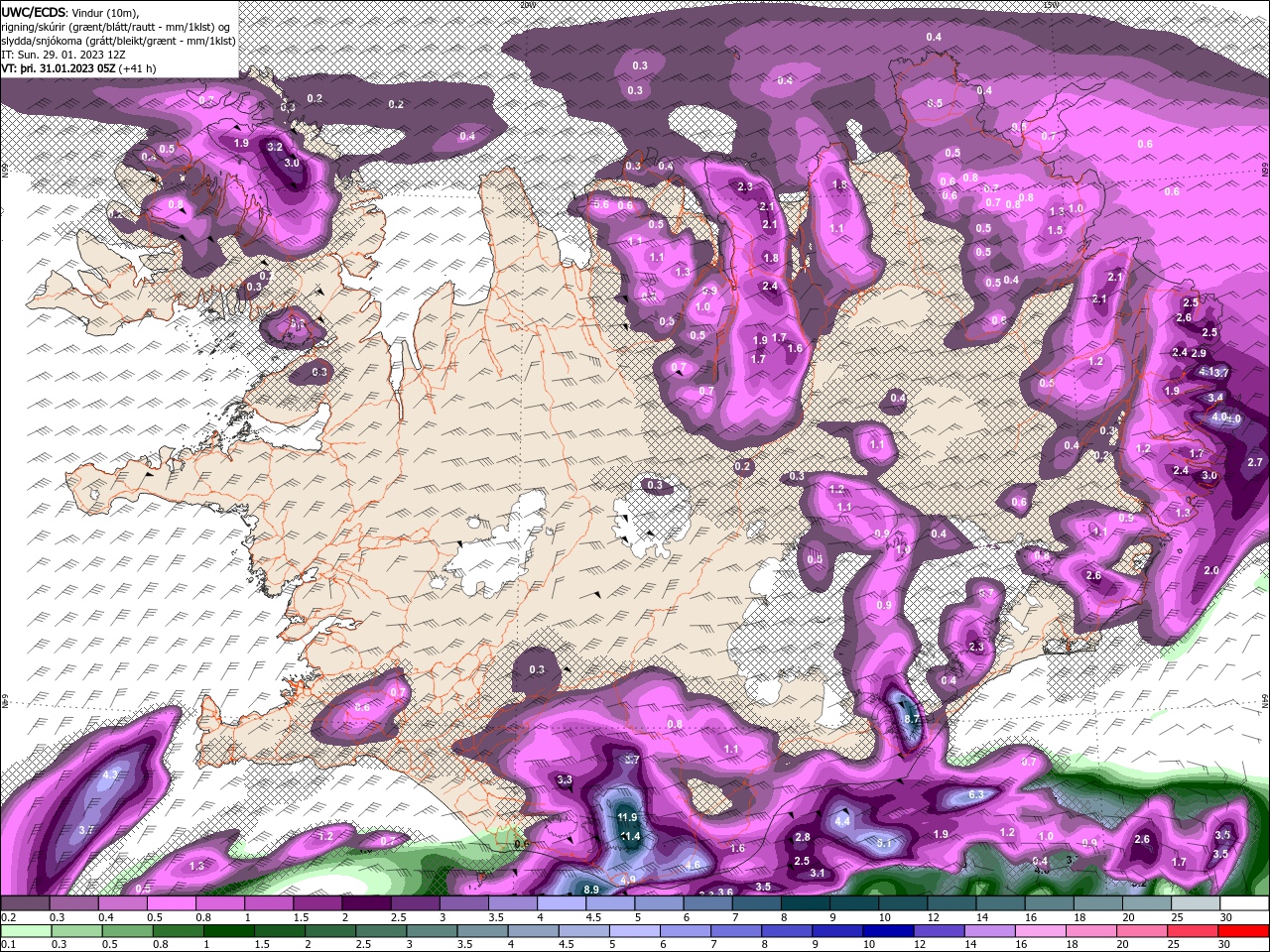1270x952 pixels.
Task: Click the 2.7 value at the eastern edge
Action: tap(1255, 462)
